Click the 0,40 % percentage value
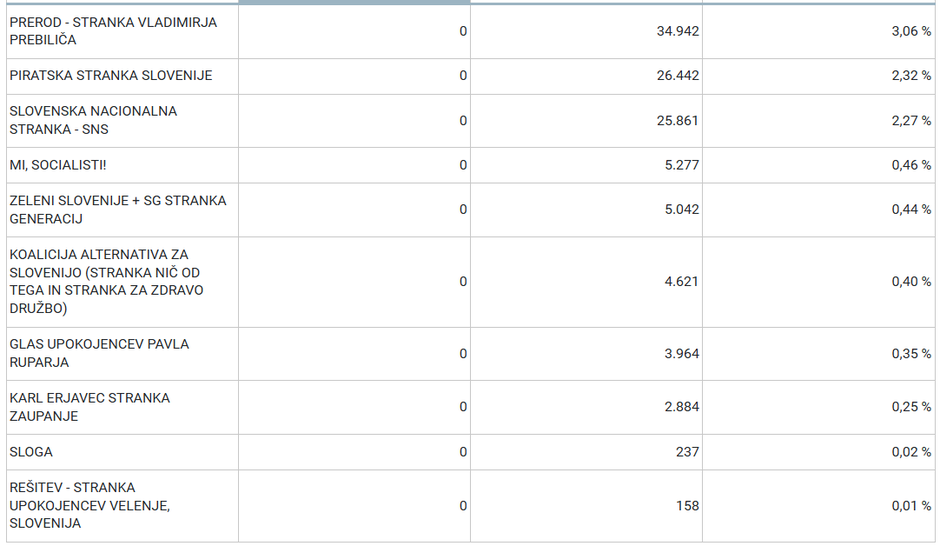This screenshot has width=940, height=546. tap(911, 282)
